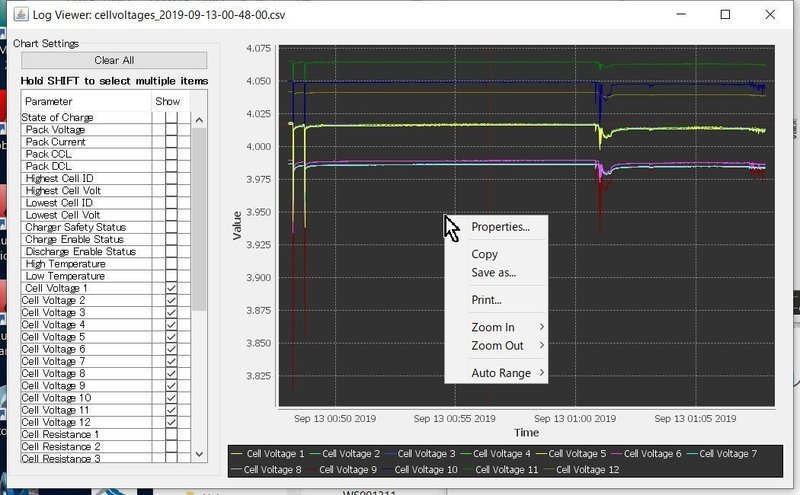Enable the Pack Voltage checkbox
The width and height of the screenshot is (800, 495).
pos(171,130)
